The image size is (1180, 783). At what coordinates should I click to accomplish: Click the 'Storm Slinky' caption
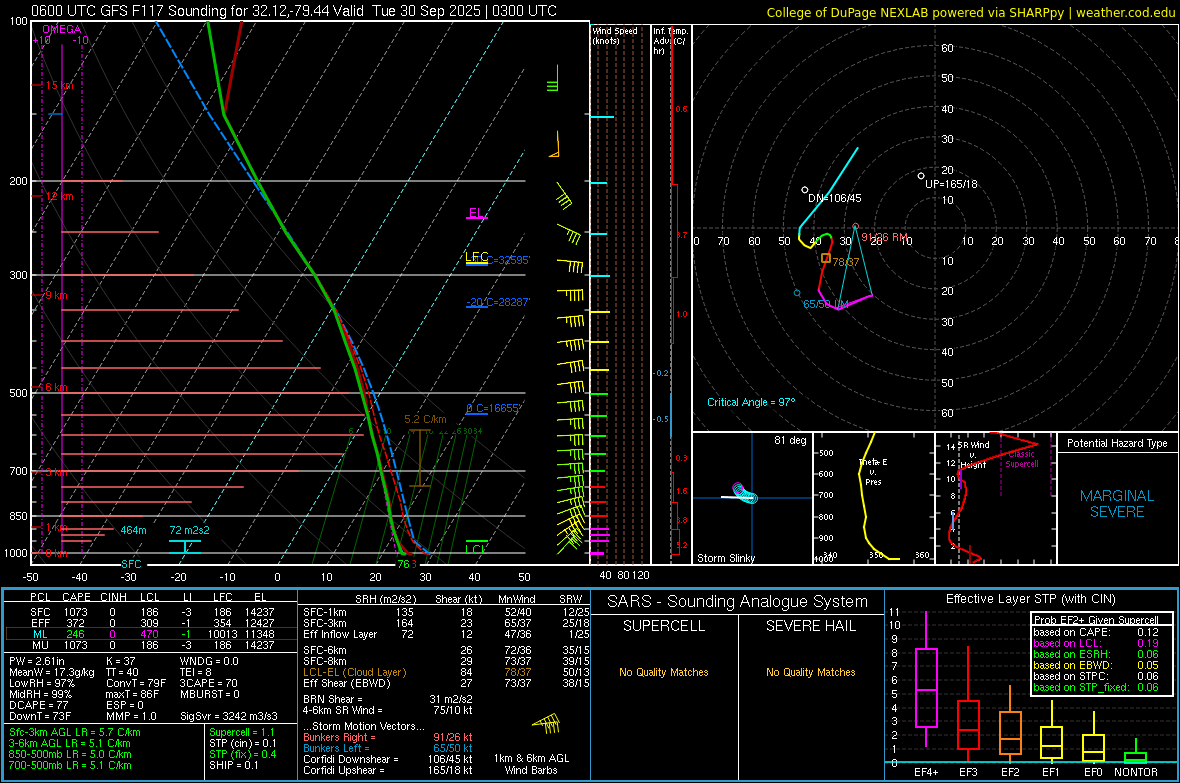pyautogui.click(x=726, y=558)
